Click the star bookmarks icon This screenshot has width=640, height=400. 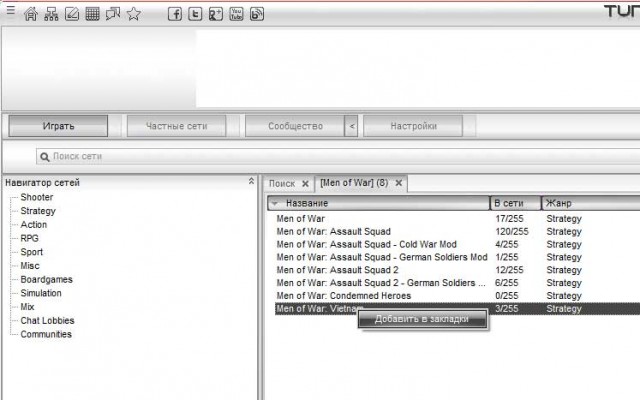tap(133, 14)
